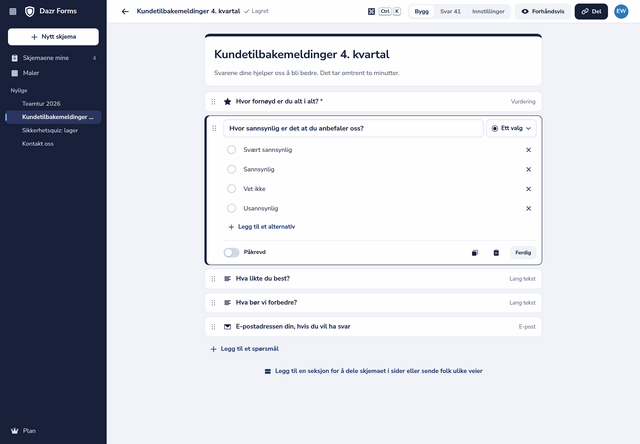
Task: Open the Ett valg question type dropdown
Action: point(511,129)
